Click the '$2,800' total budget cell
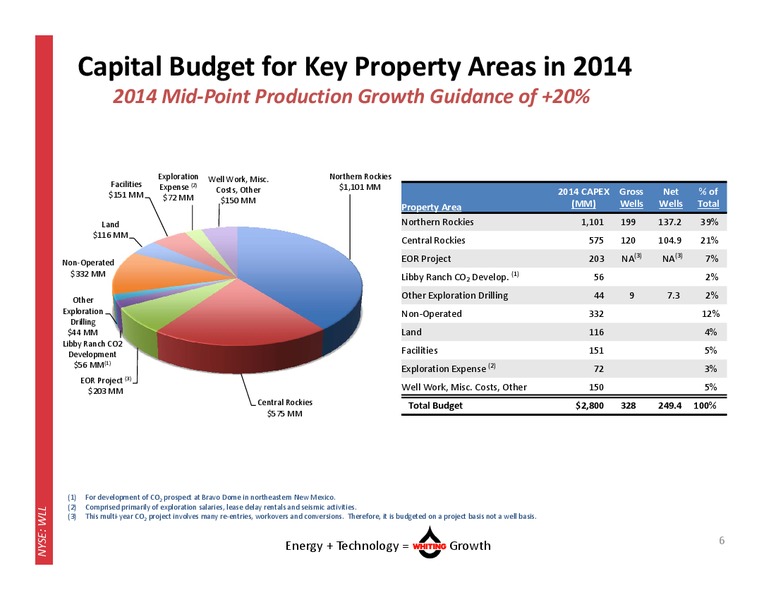776x600 pixels. 589,405
